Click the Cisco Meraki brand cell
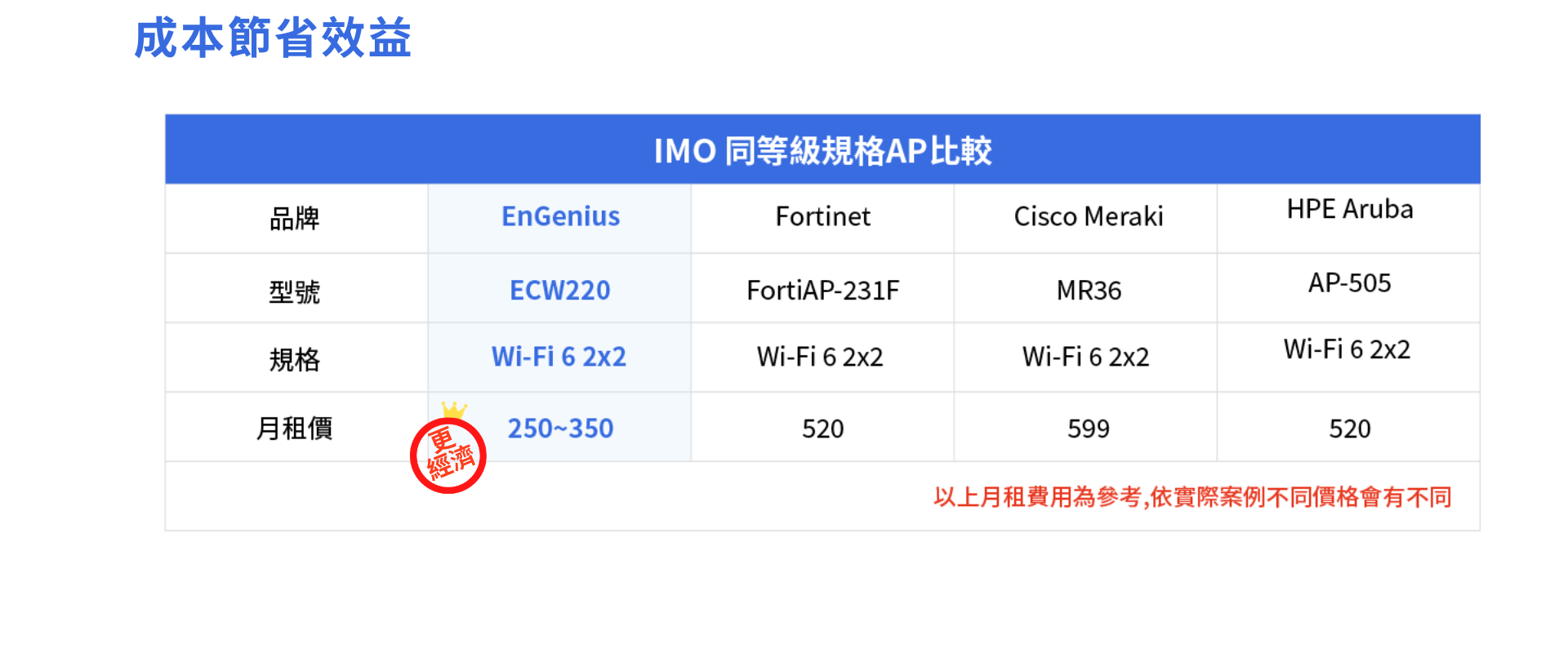 pyautogui.click(x=1085, y=216)
